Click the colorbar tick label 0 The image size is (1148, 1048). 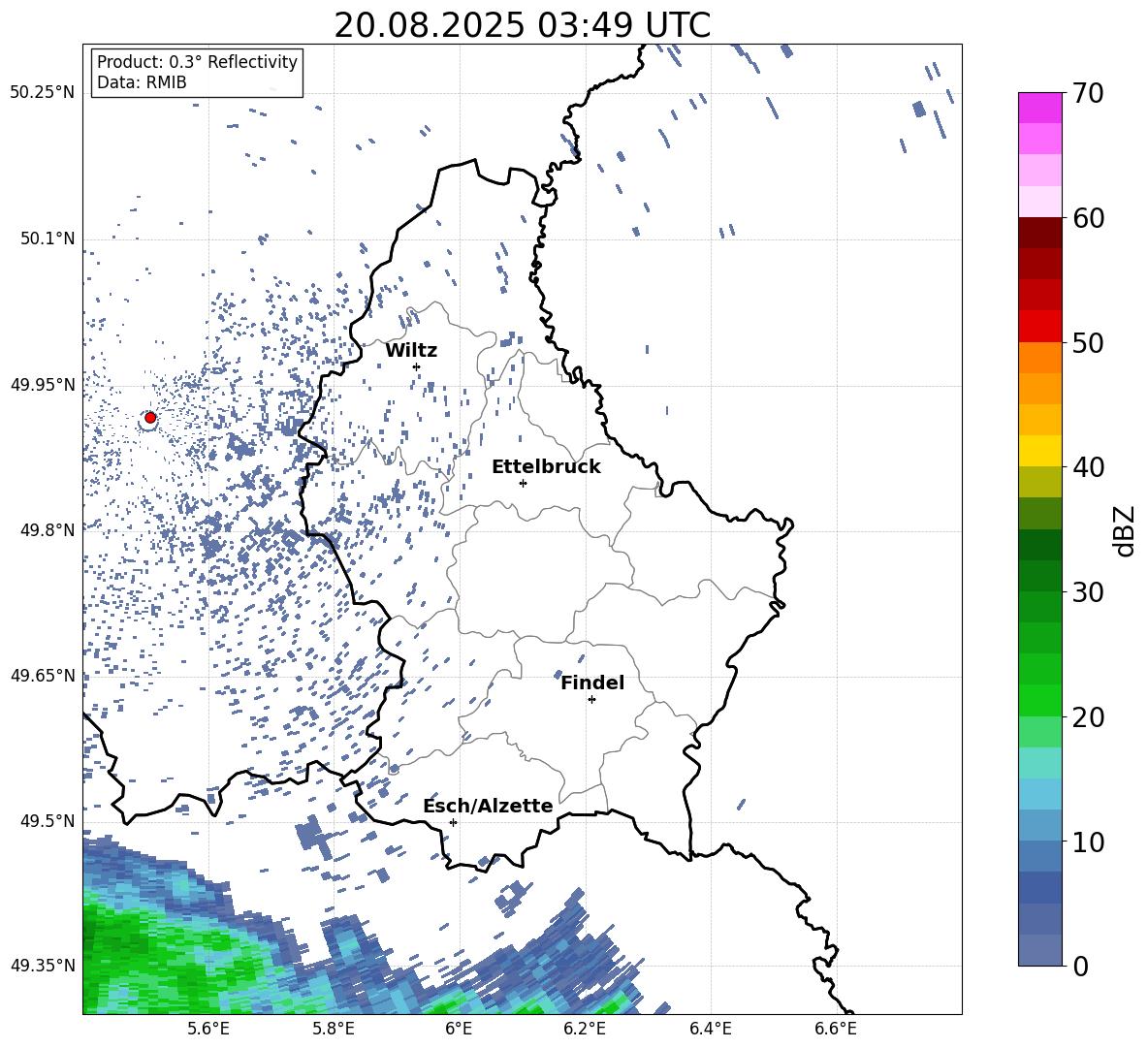(x=1080, y=966)
